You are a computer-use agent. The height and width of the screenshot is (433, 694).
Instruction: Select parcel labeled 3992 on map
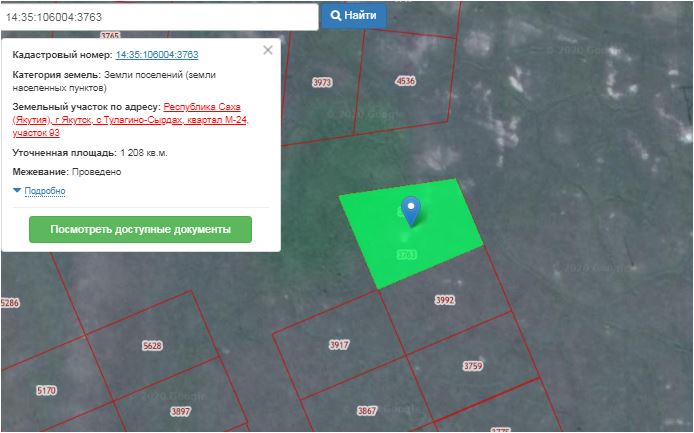pyautogui.click(x=445, y=300)
